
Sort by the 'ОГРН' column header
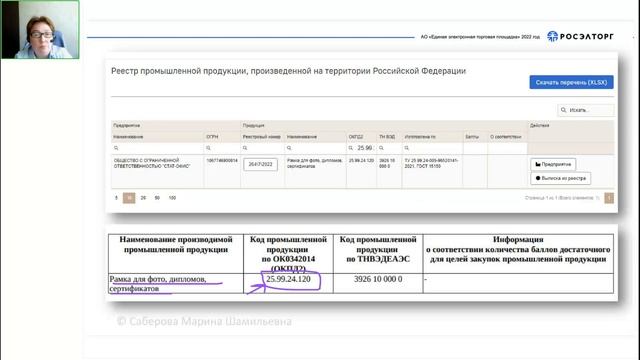[212, 137]
